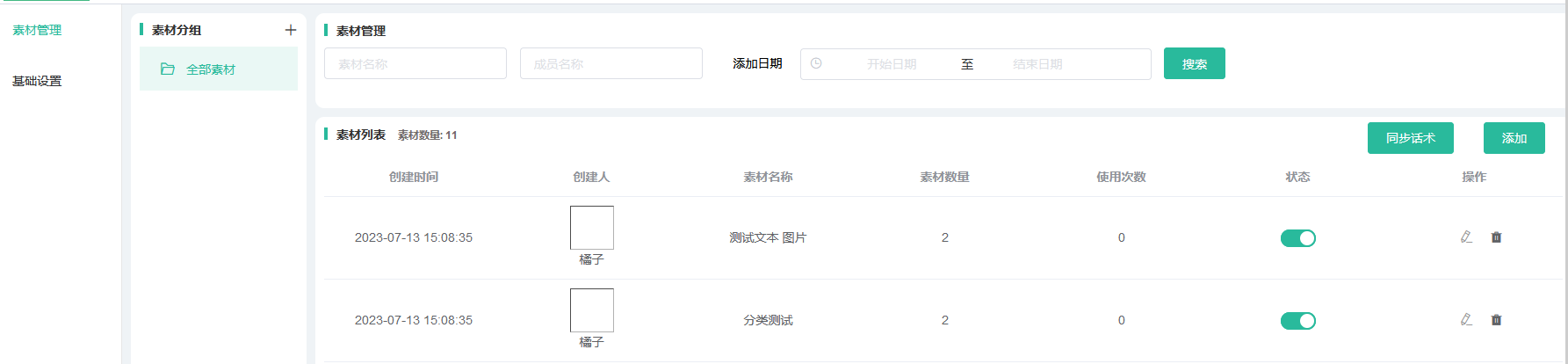Open the 开始日期 date picker

point(892,64)
